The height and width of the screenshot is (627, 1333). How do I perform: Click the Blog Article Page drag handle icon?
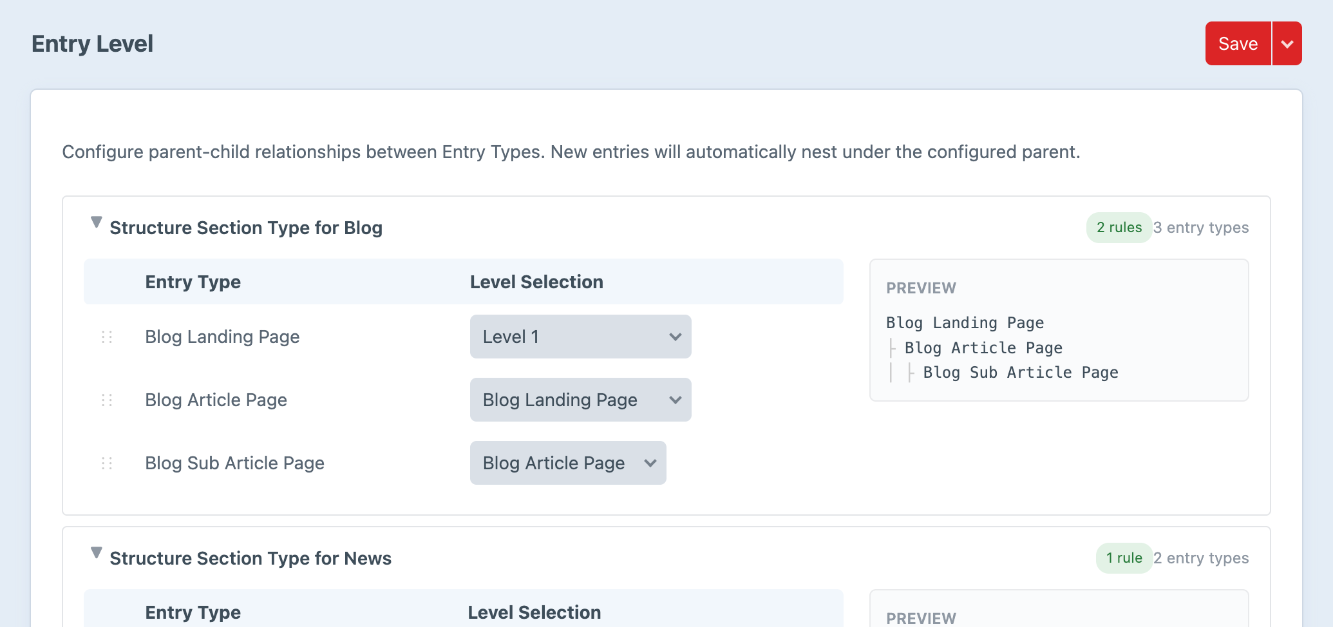click(107, 399)
